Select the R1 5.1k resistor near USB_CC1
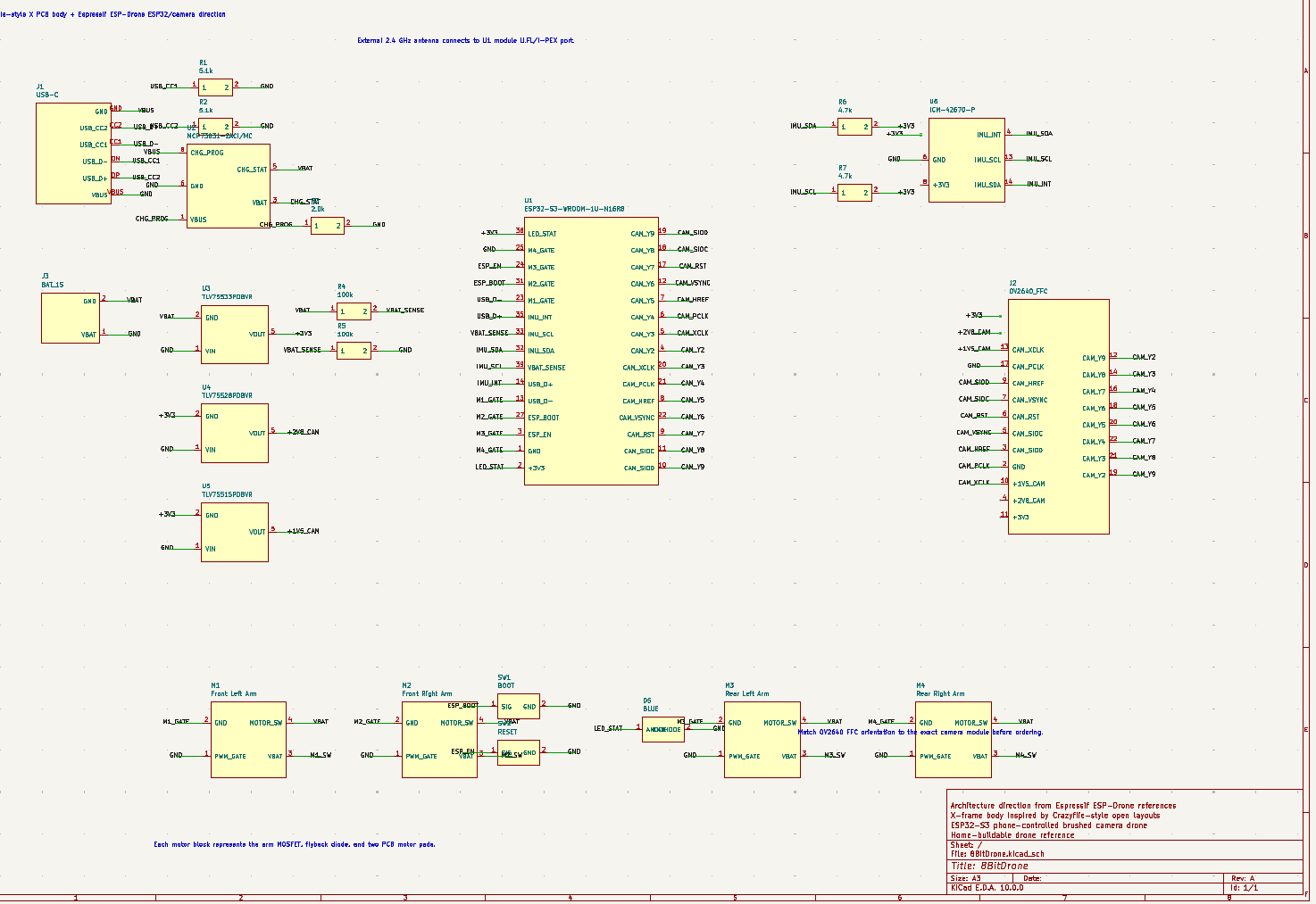 [x=213, y=87]
